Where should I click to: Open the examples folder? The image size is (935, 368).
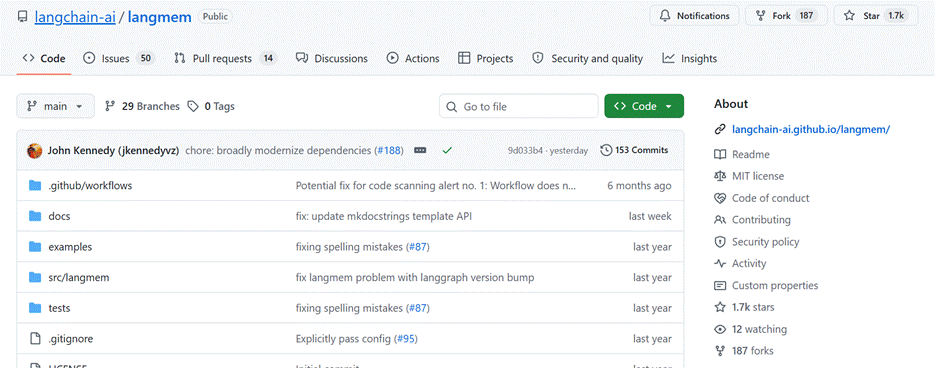(70, 247)
